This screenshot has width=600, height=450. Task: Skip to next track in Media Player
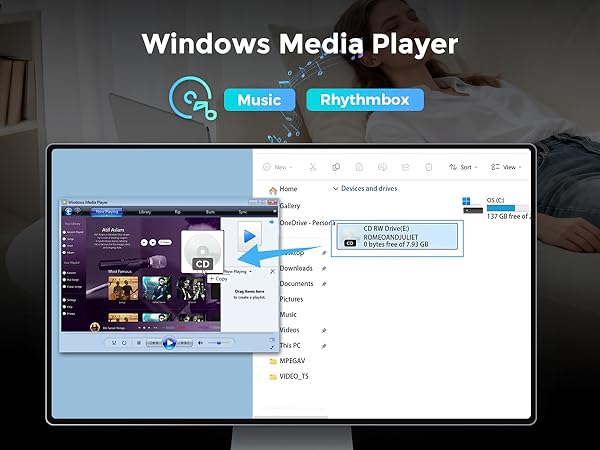coord(184,343)
